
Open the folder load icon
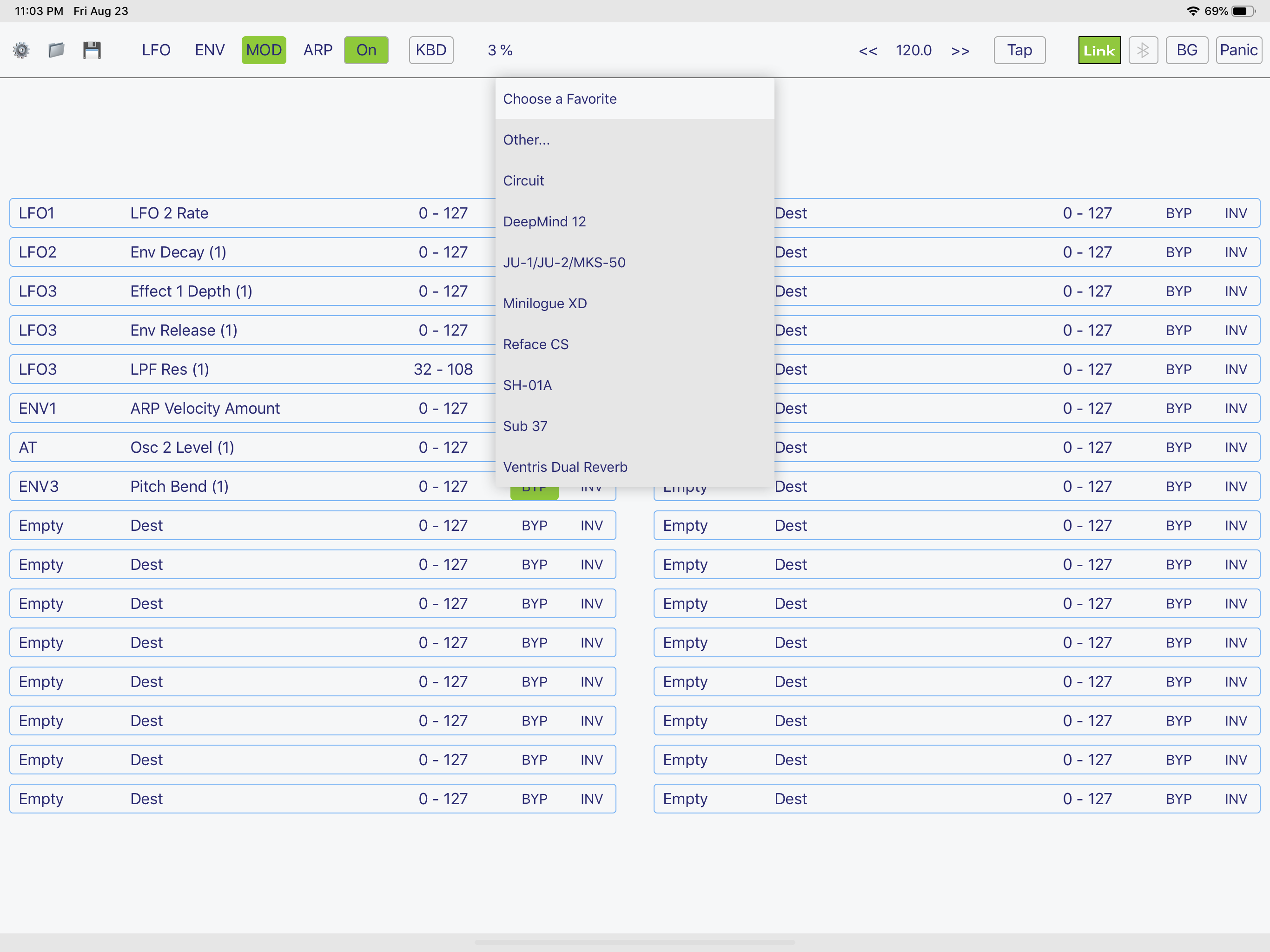[56, 50]
